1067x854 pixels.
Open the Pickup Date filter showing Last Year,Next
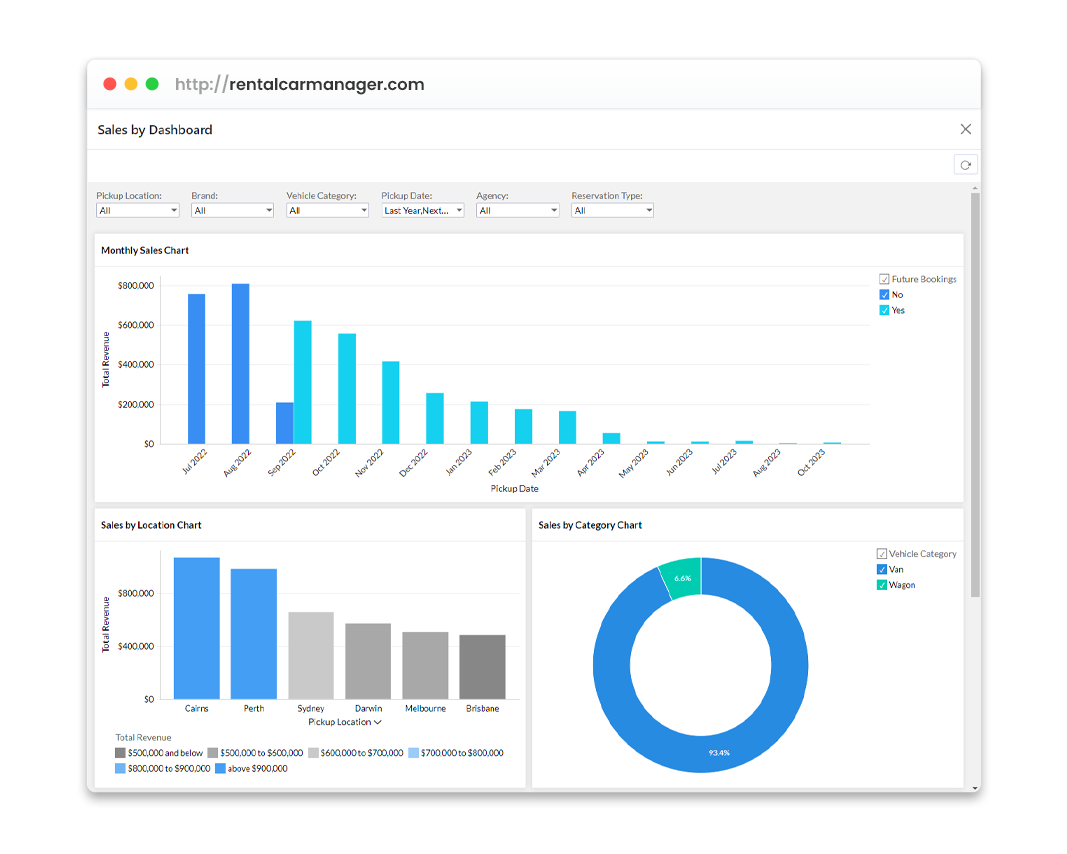tap(422, 210)
